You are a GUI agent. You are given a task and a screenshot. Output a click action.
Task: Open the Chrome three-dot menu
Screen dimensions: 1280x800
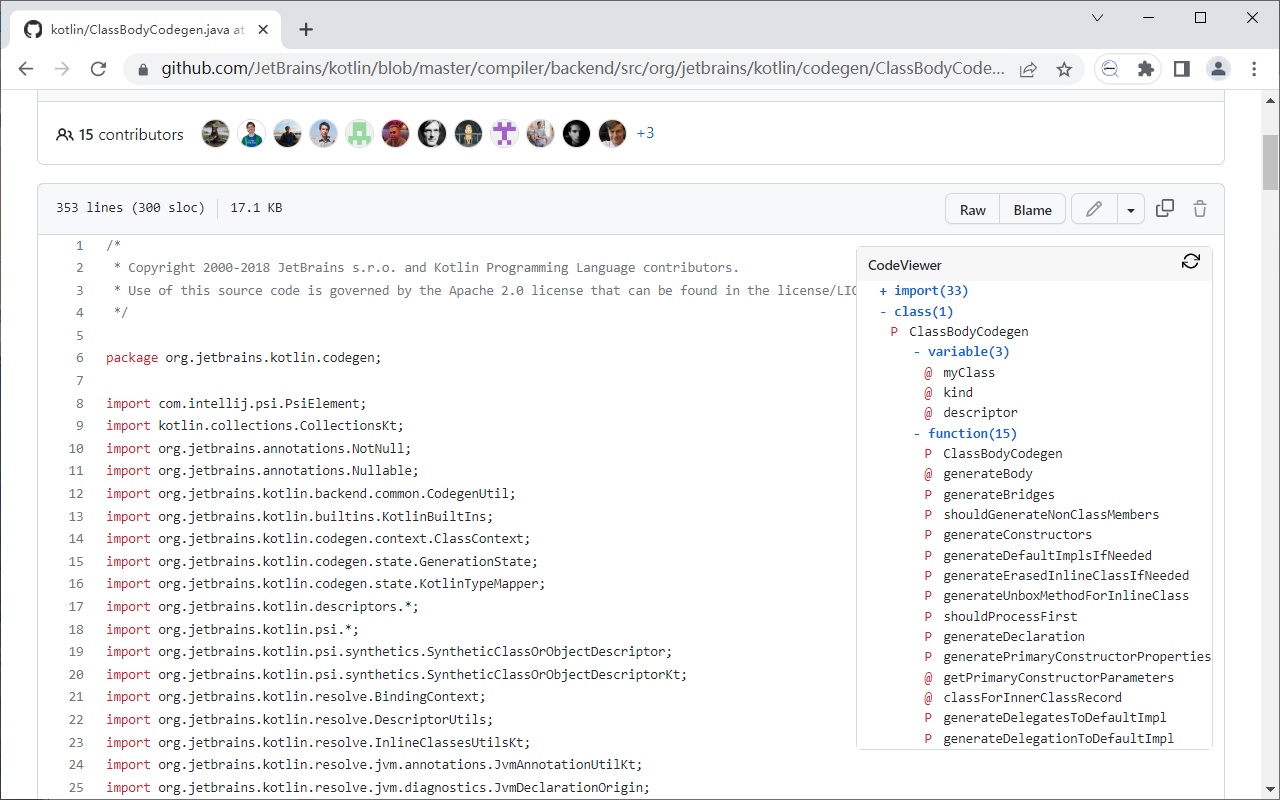tap(1253, 68)
